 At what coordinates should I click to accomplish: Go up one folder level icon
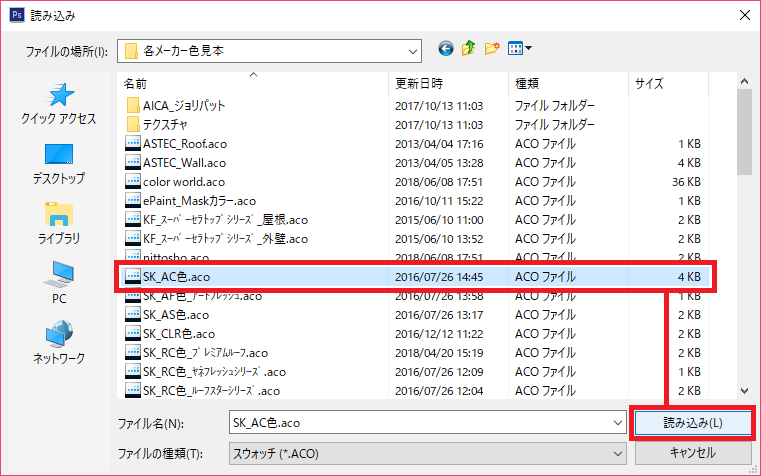tap(468, 48)
